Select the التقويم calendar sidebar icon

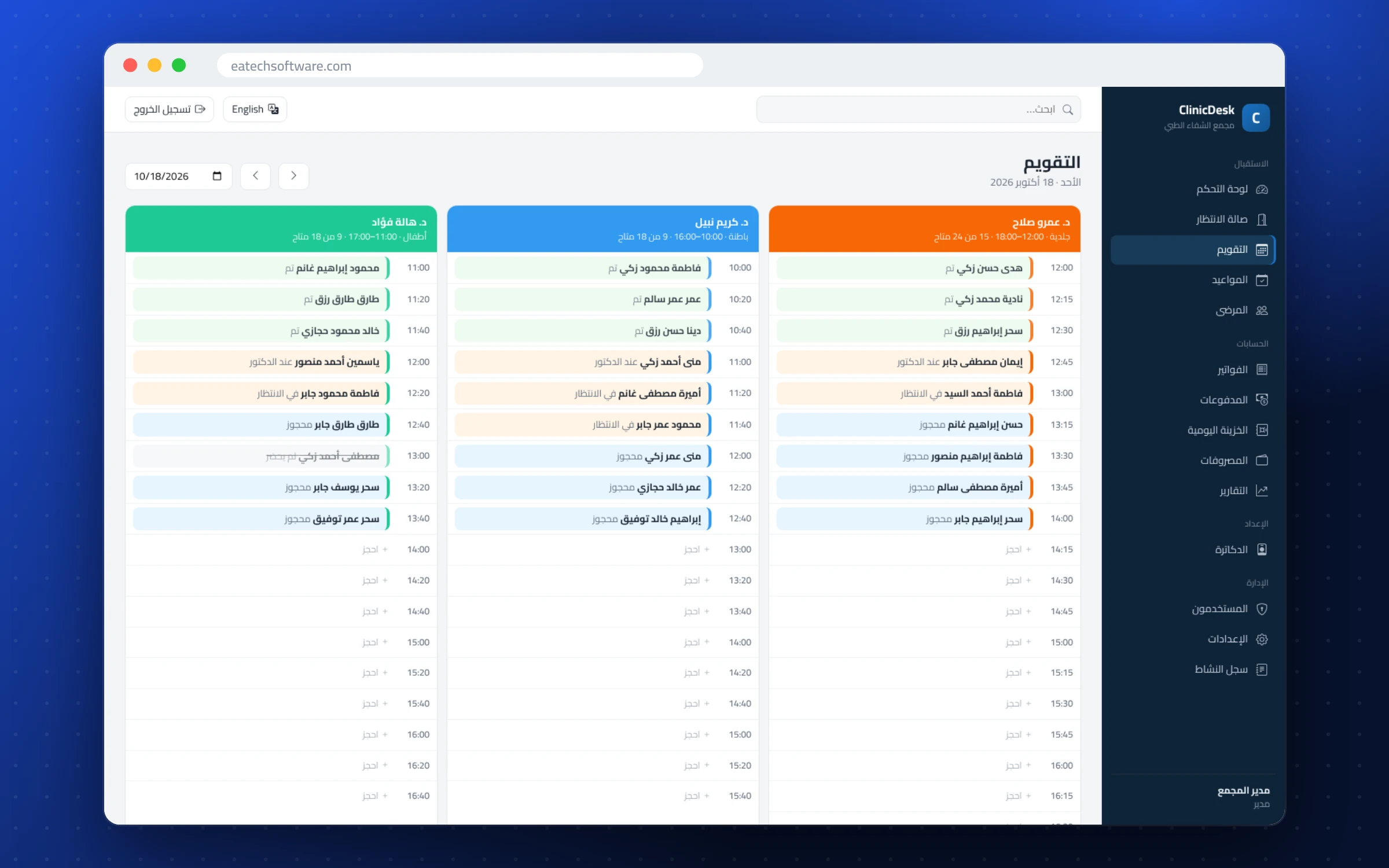click(1262, 250)
